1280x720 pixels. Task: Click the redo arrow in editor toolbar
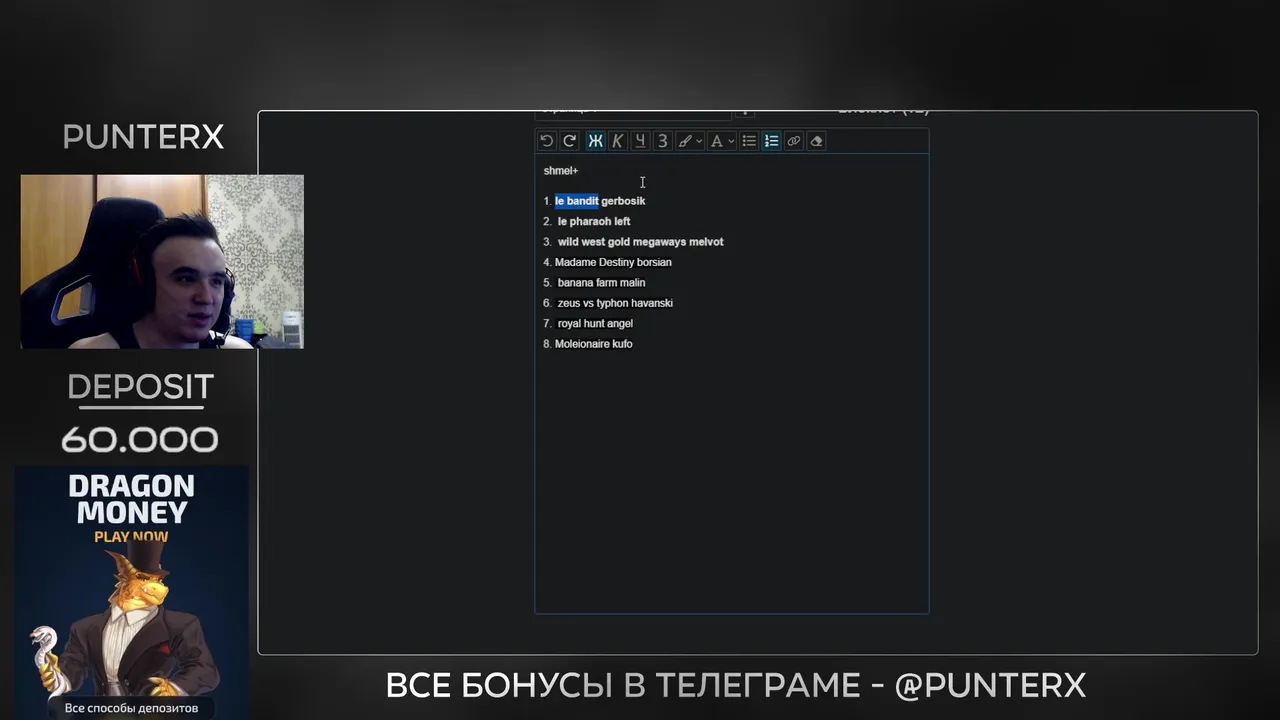(570, 141)
